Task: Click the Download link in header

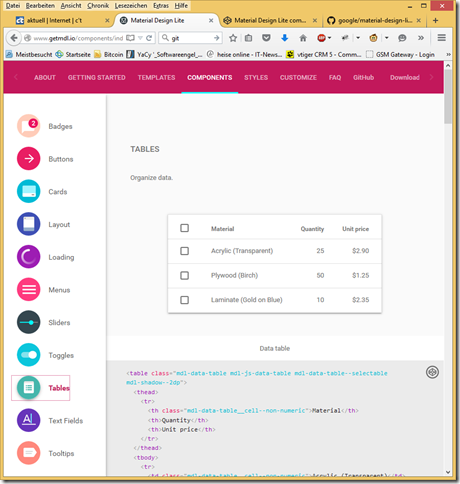Action: pyautogui.click(x=405, y=77)
